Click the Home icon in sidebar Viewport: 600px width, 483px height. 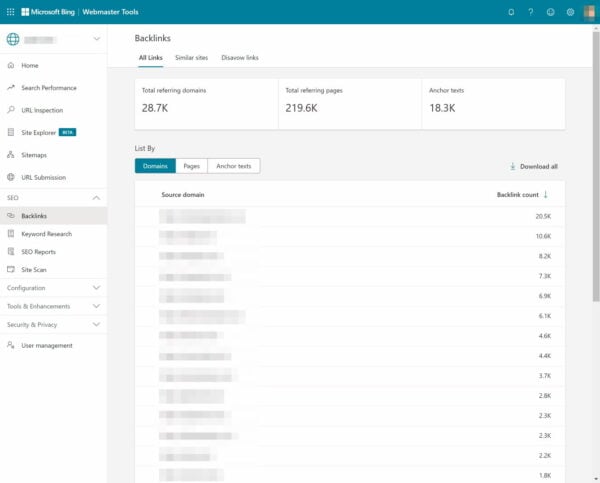pos(11,65)
